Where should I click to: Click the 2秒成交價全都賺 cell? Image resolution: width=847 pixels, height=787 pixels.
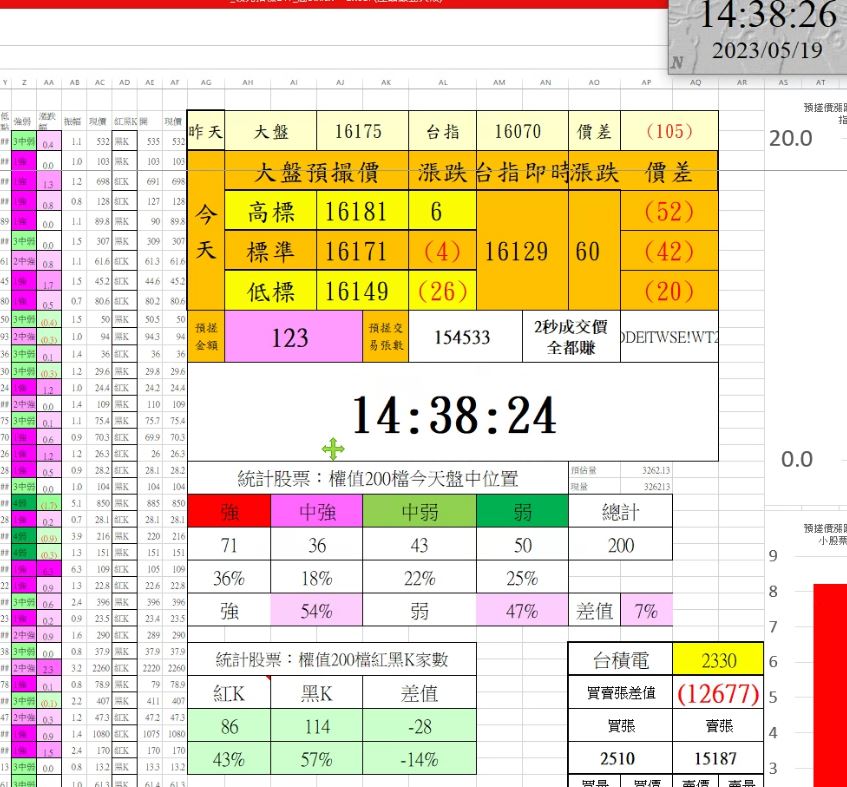pyautogui.click(x=571, y=337)
